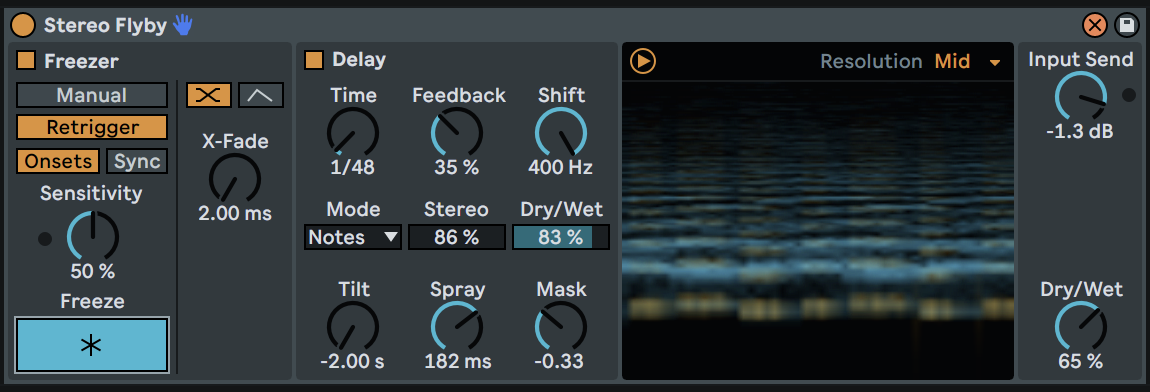Click the orange X delete device icon
This screenshot has width=1150, height=392.
(x=1095, y=26)
